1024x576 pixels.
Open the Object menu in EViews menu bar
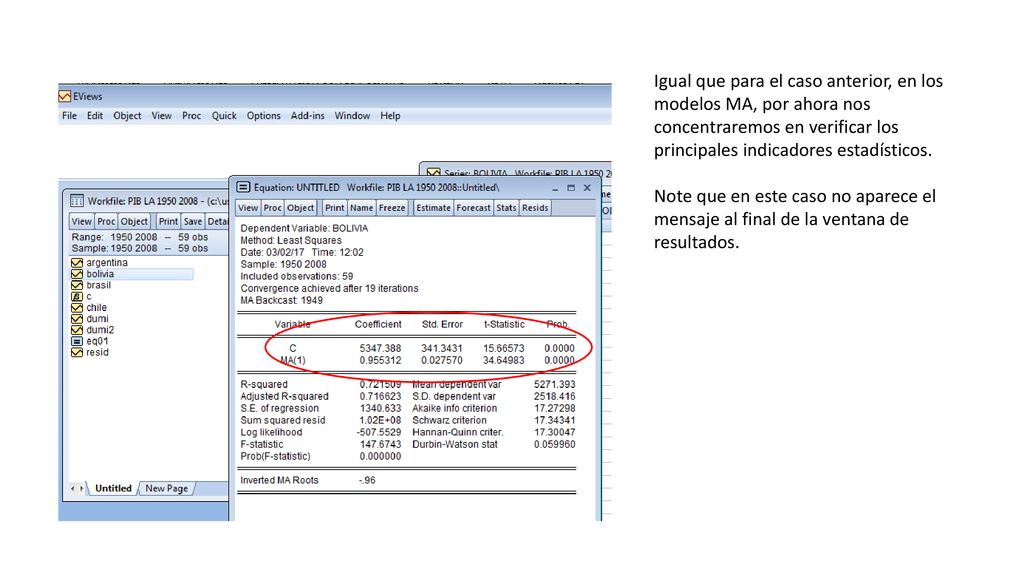coord(127,116)
